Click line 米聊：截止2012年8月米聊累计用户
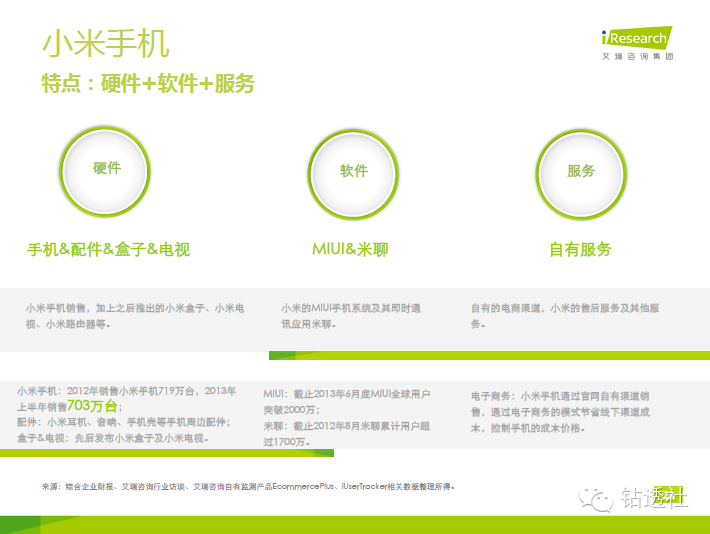710x534 pixels. pos(347,433)
